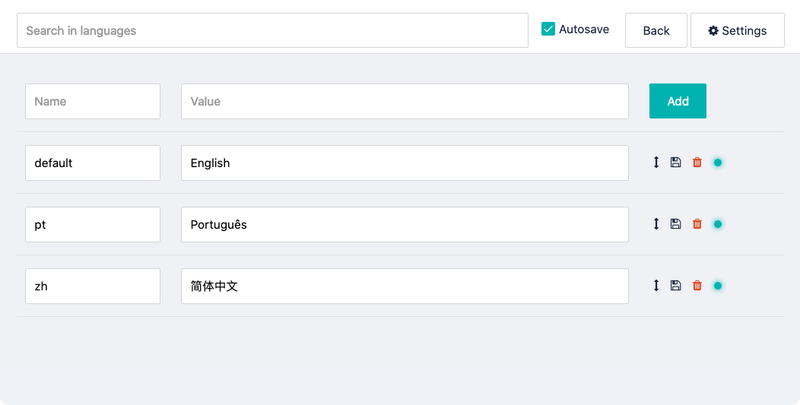
Task: Edit the 'Português' value field
Action: coord(405,224)
